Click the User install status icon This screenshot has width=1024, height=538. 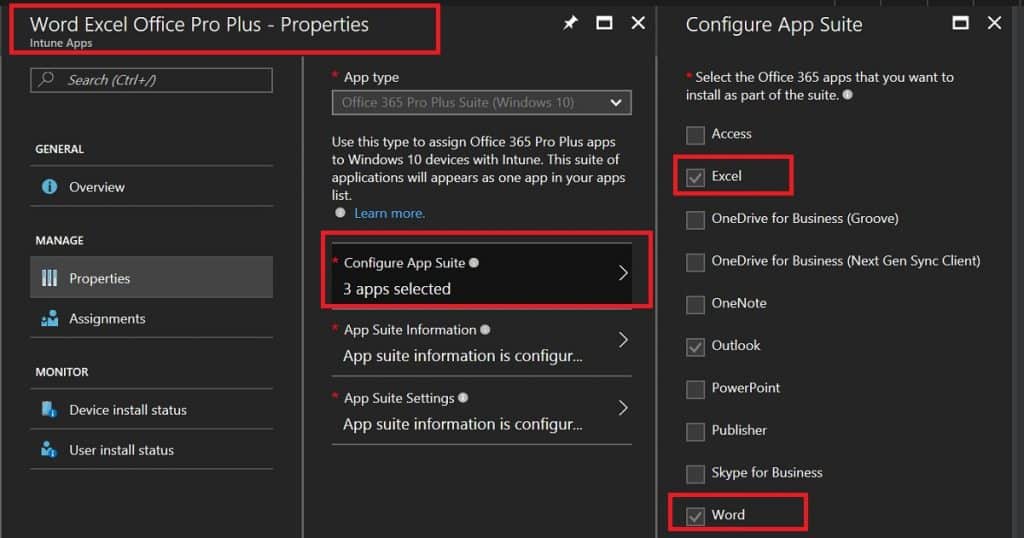pos(49,449)
